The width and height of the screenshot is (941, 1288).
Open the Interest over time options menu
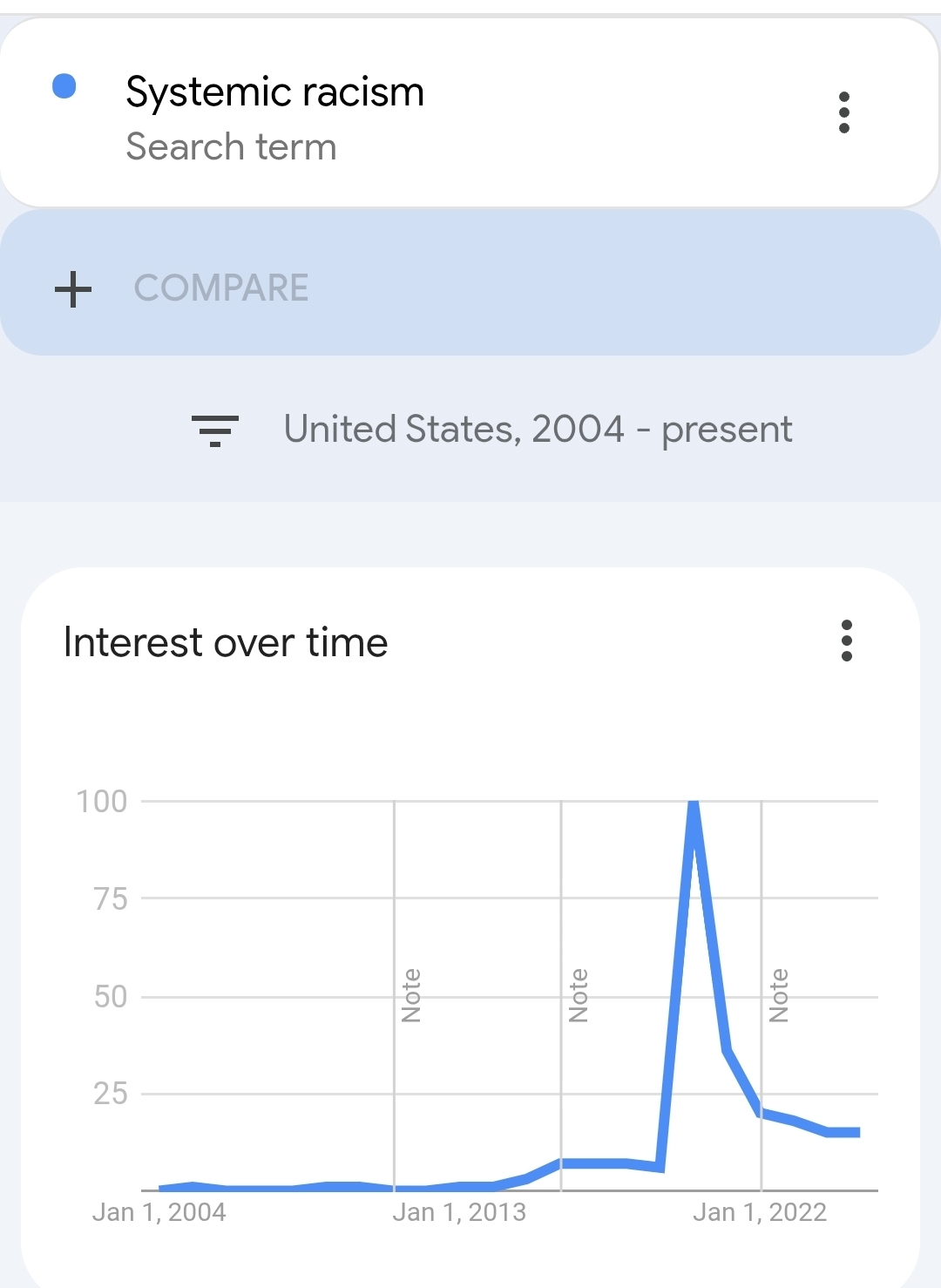tap(846, 641)
